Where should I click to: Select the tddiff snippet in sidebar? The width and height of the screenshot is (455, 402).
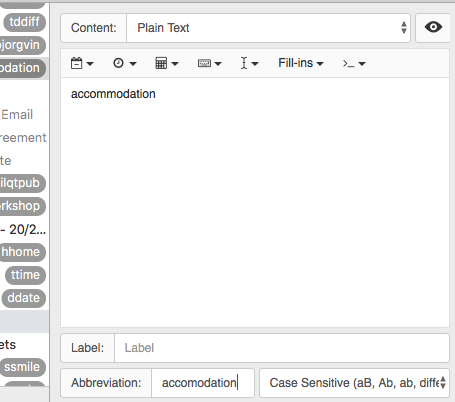tap(24, 22)
